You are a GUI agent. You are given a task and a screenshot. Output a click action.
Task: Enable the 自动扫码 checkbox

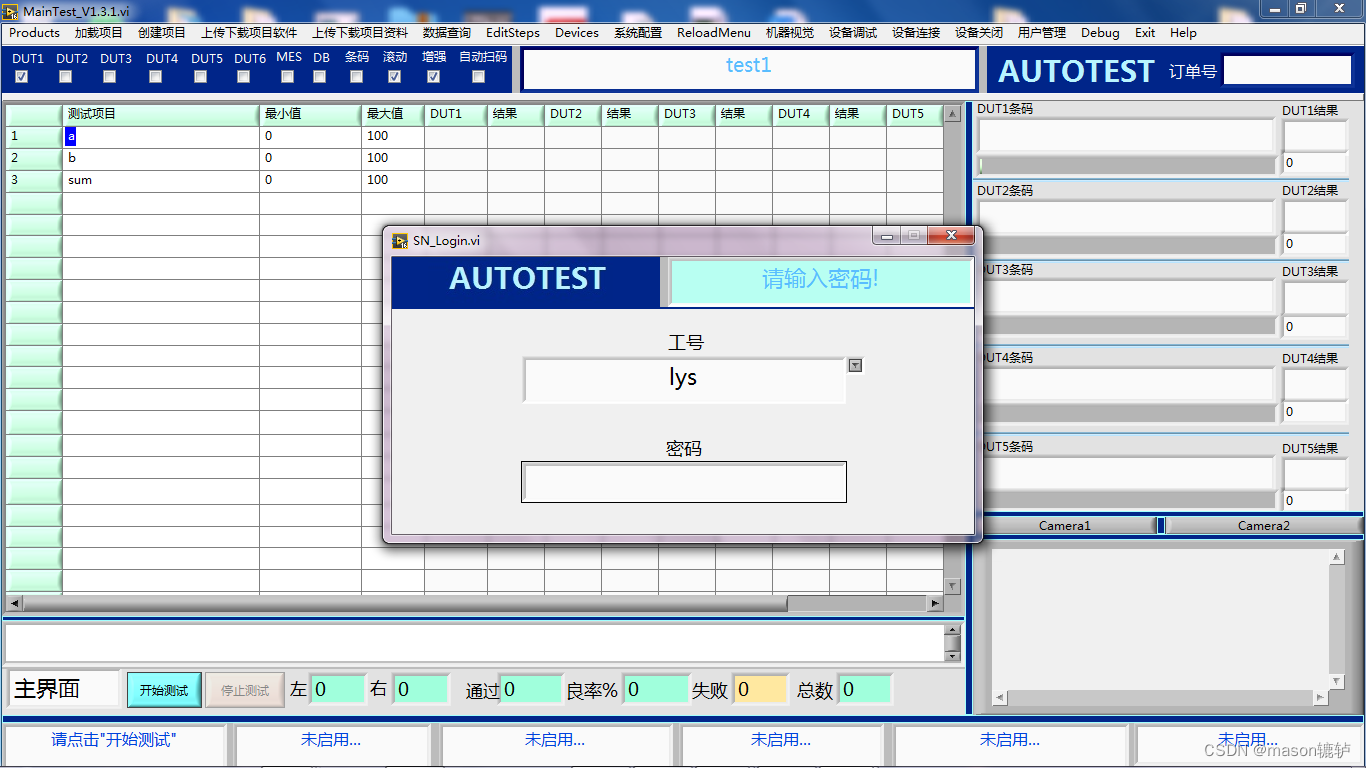pyautogui.click(x=478, y=77)
